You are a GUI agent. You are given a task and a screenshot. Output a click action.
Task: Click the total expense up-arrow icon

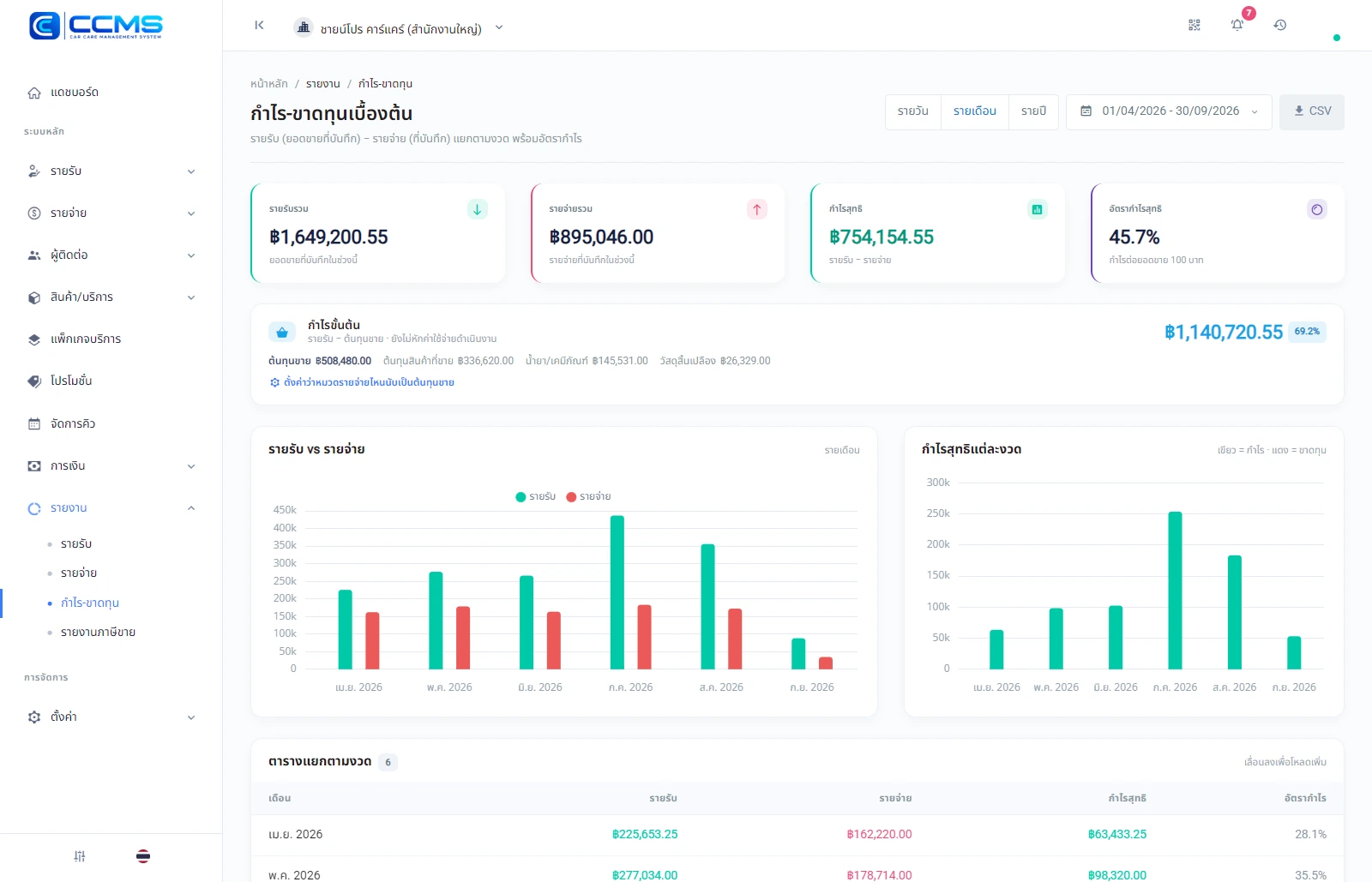pos(757,209)
